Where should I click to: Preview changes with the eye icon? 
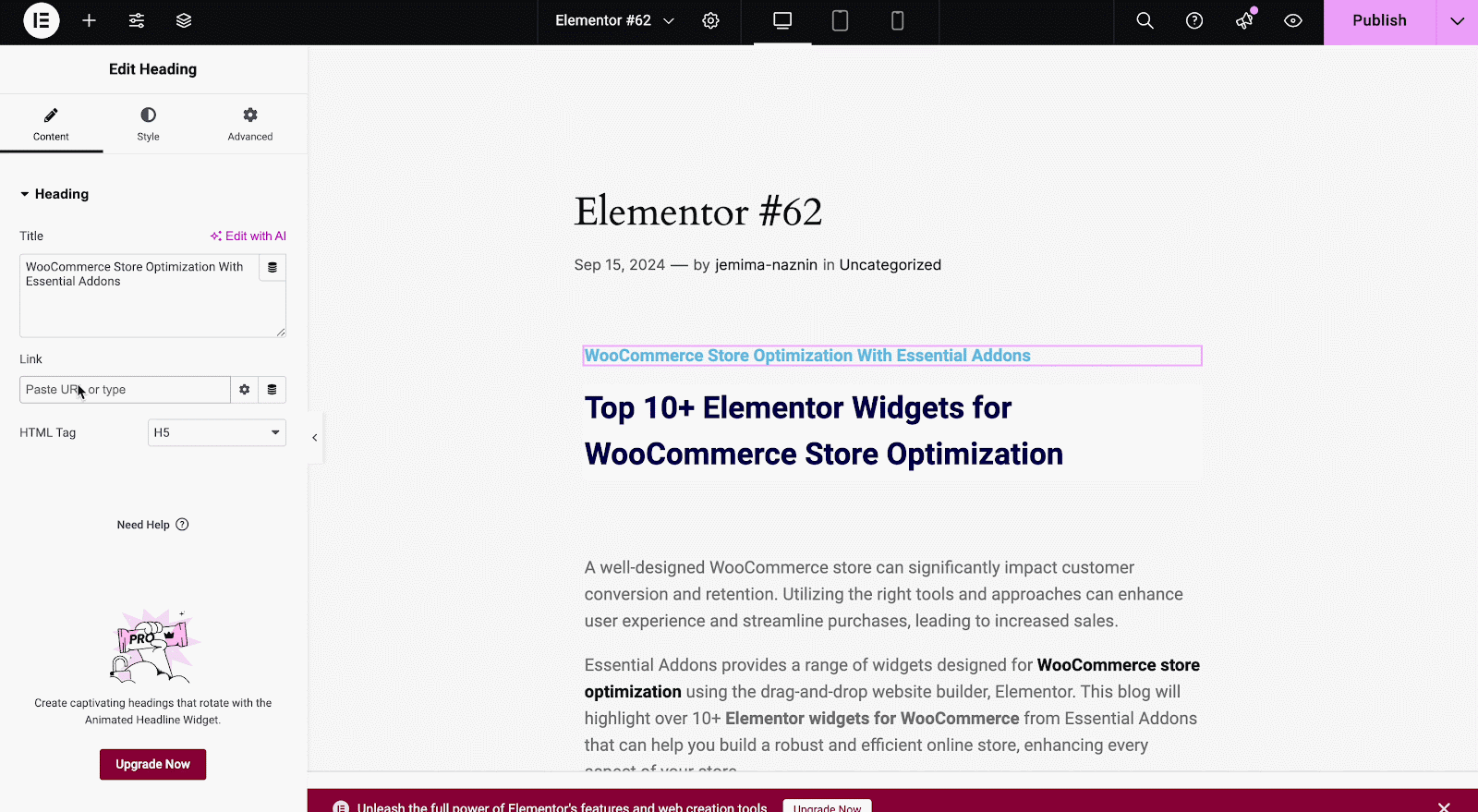(1293, 20)
